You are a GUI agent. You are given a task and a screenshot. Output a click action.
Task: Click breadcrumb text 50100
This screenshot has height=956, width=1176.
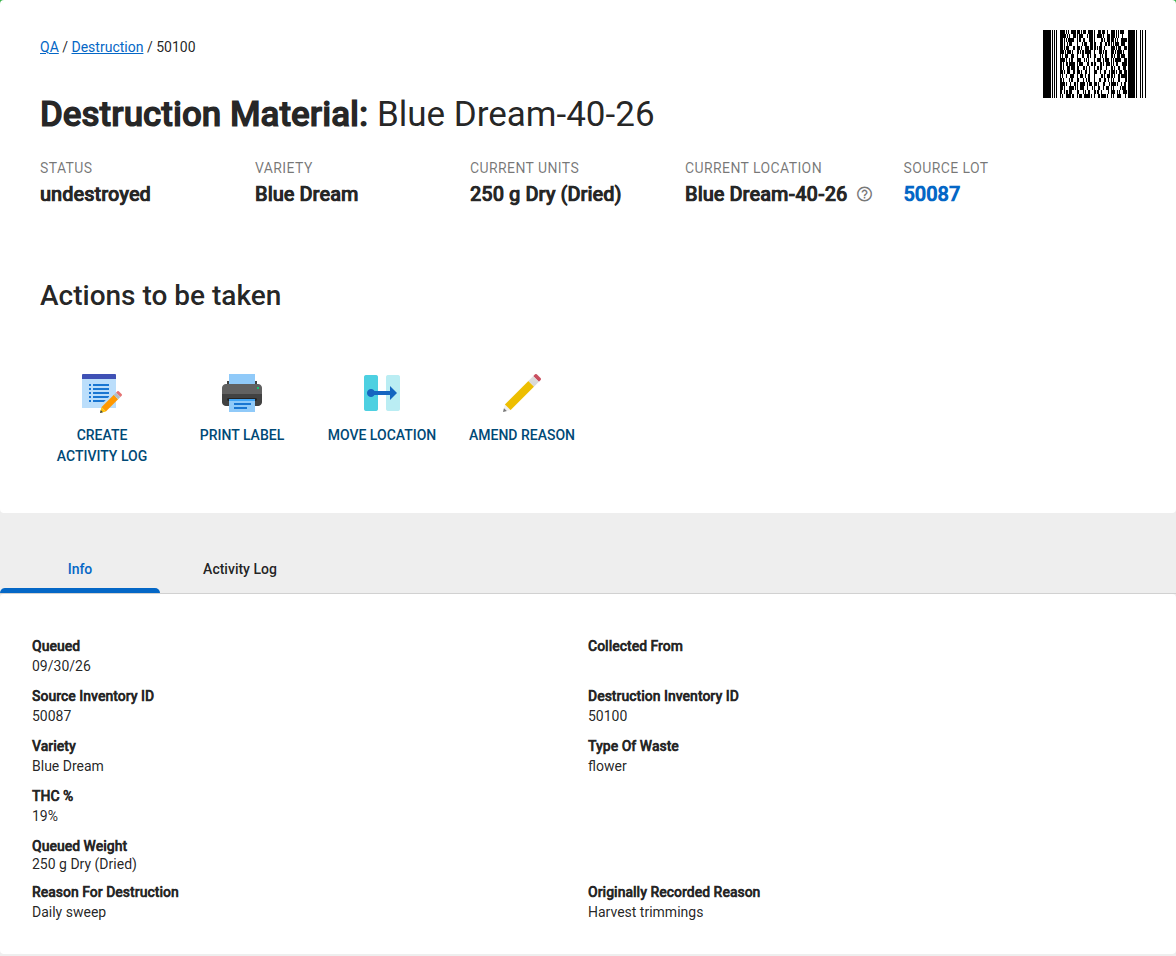tap(176, 46)
